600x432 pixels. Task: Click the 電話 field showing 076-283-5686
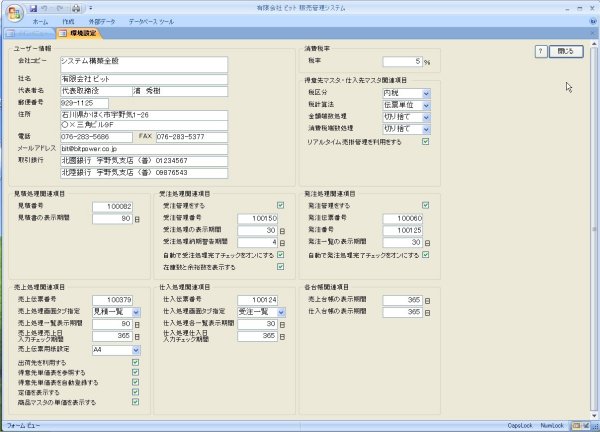pos(96,137)
